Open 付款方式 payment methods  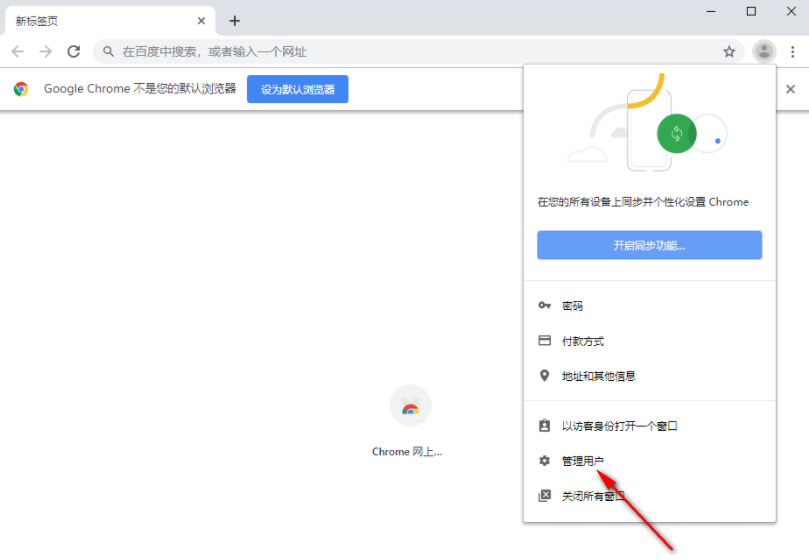[650, 341]
